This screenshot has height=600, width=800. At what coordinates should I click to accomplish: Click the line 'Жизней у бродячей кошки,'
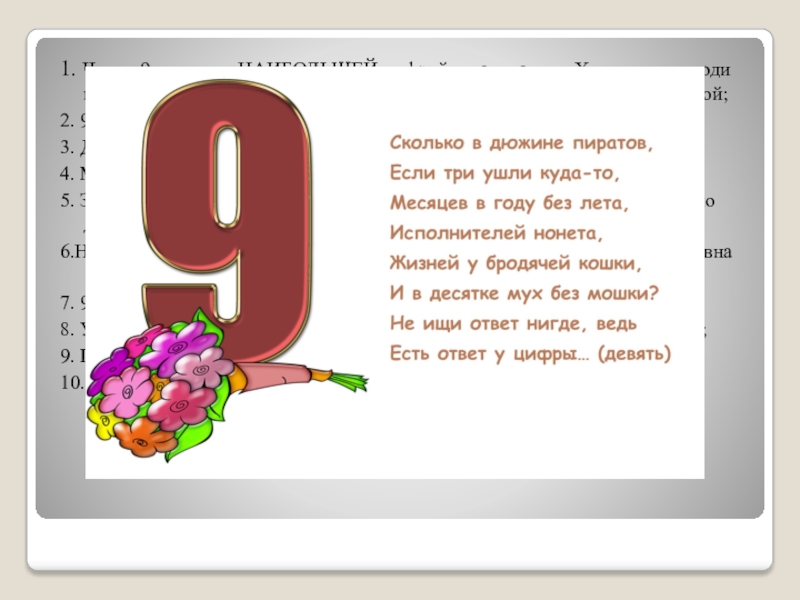click(x=513, y=264)
